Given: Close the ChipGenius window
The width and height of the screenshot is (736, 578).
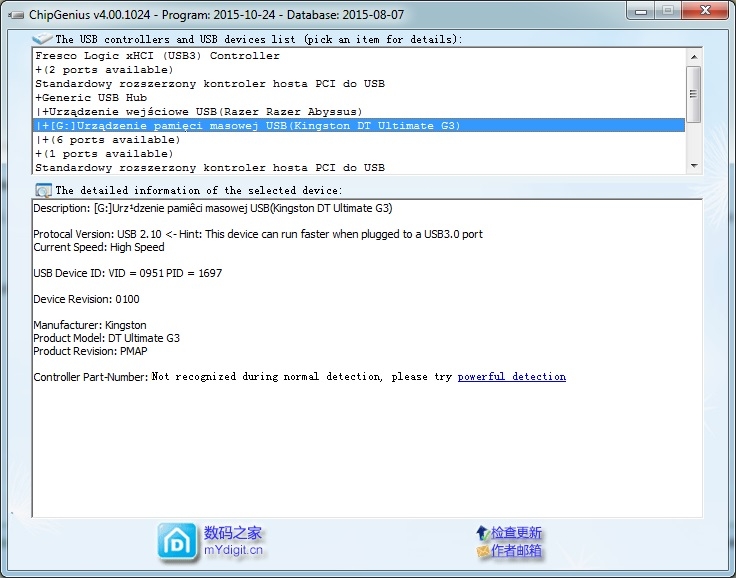Looking at the screenshot, I should [x=705, y=11].
